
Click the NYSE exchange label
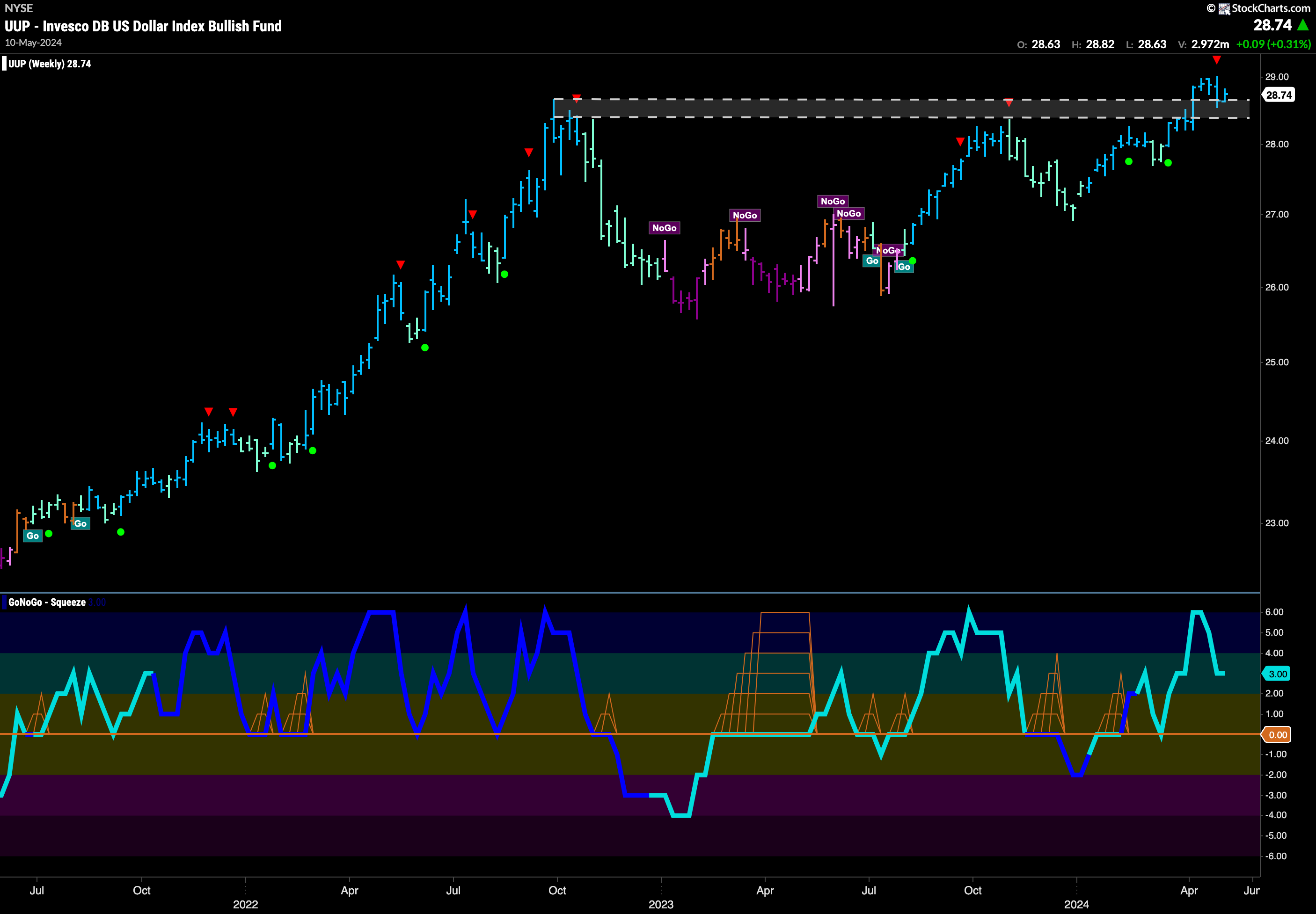(x=19, y=8)
